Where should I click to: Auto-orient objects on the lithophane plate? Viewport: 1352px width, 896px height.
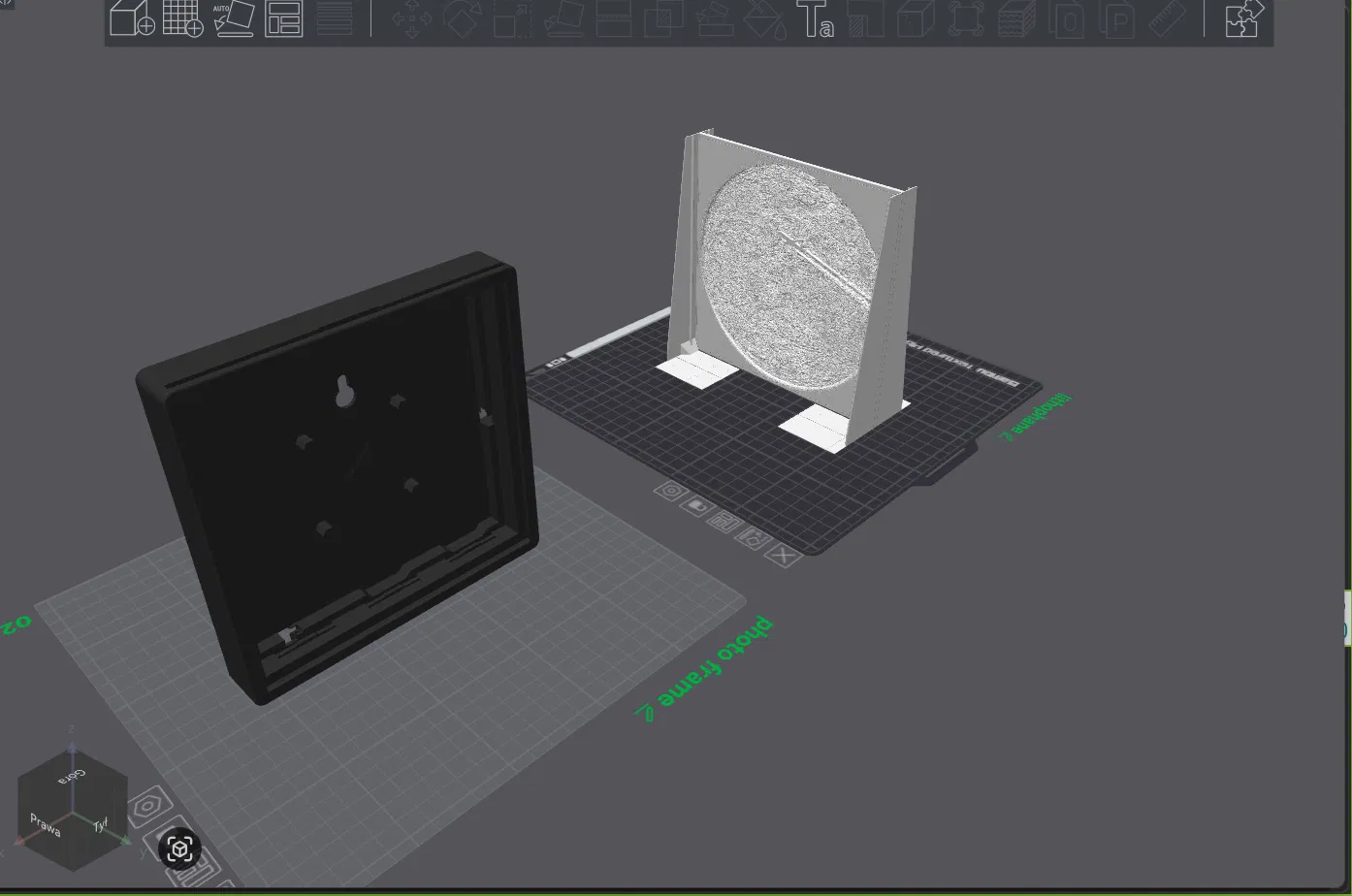coord(753,537)
